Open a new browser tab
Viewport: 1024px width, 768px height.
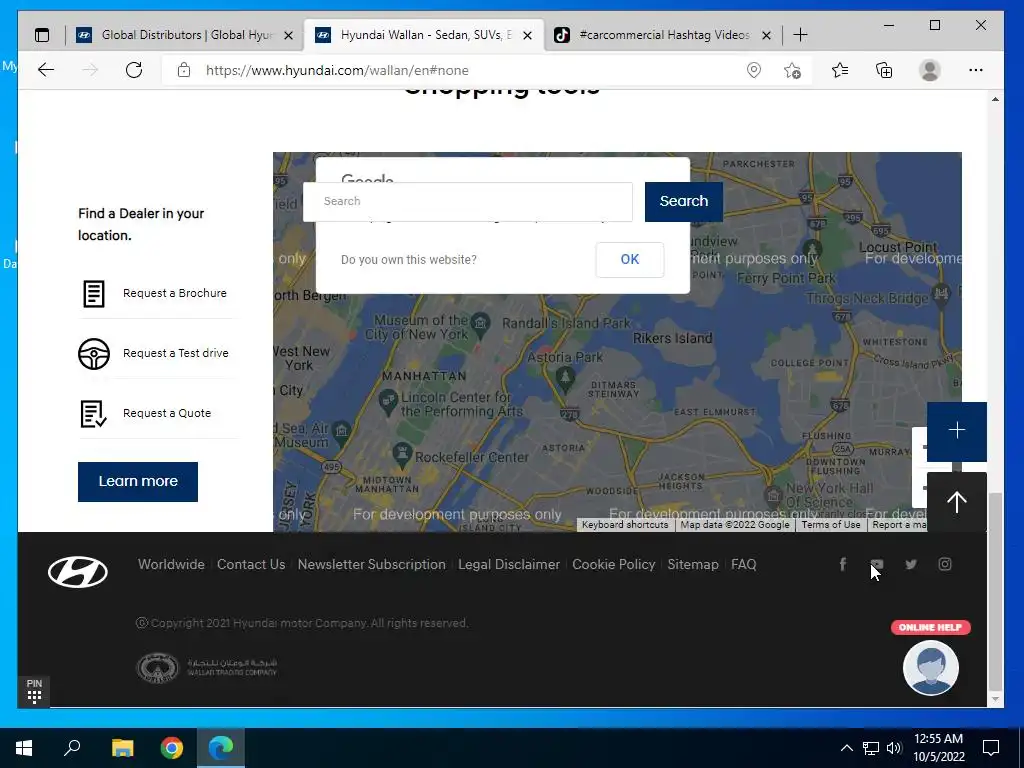click(800, 35)
